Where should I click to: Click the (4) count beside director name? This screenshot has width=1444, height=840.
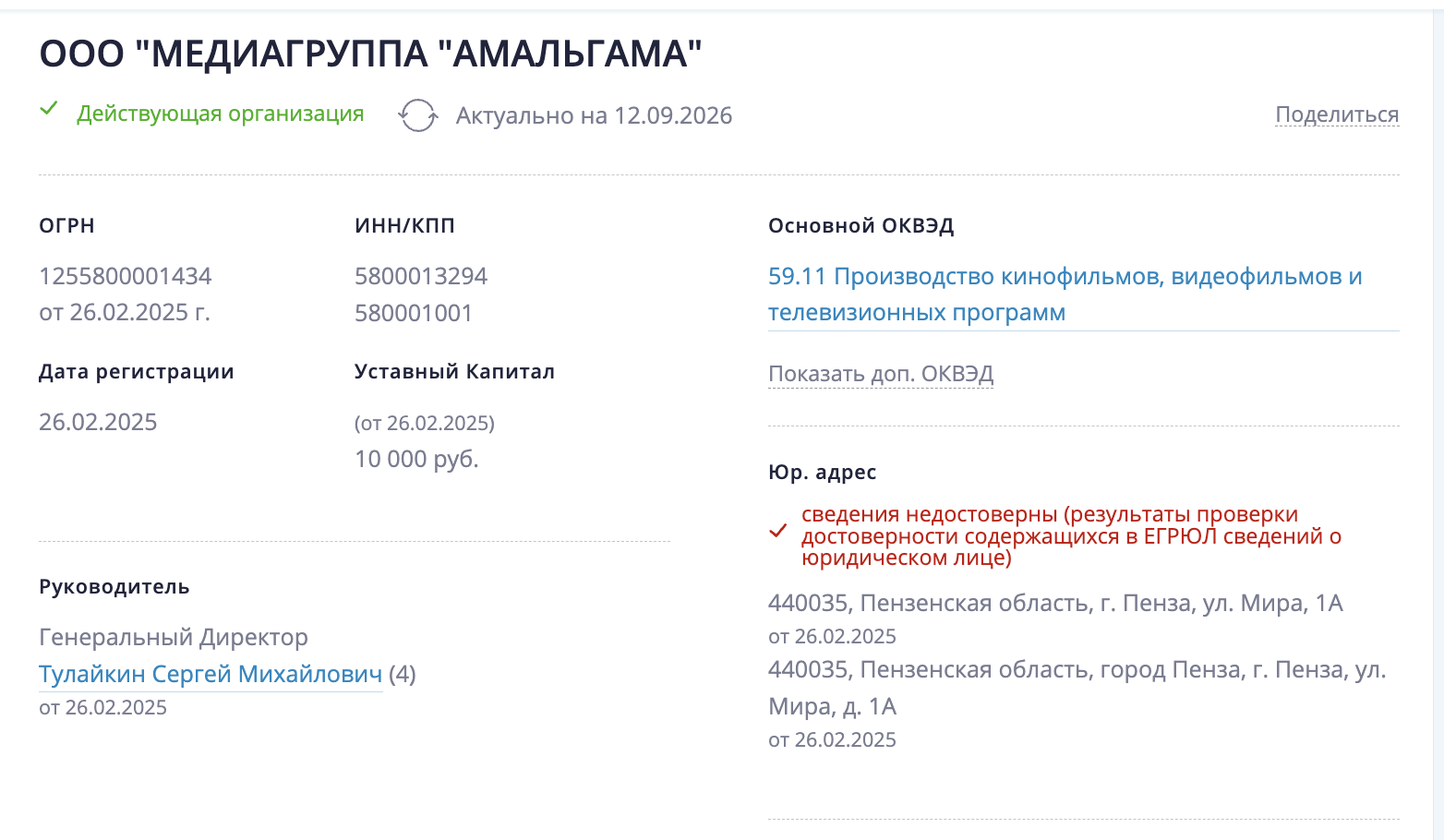(x=403, y=674)
